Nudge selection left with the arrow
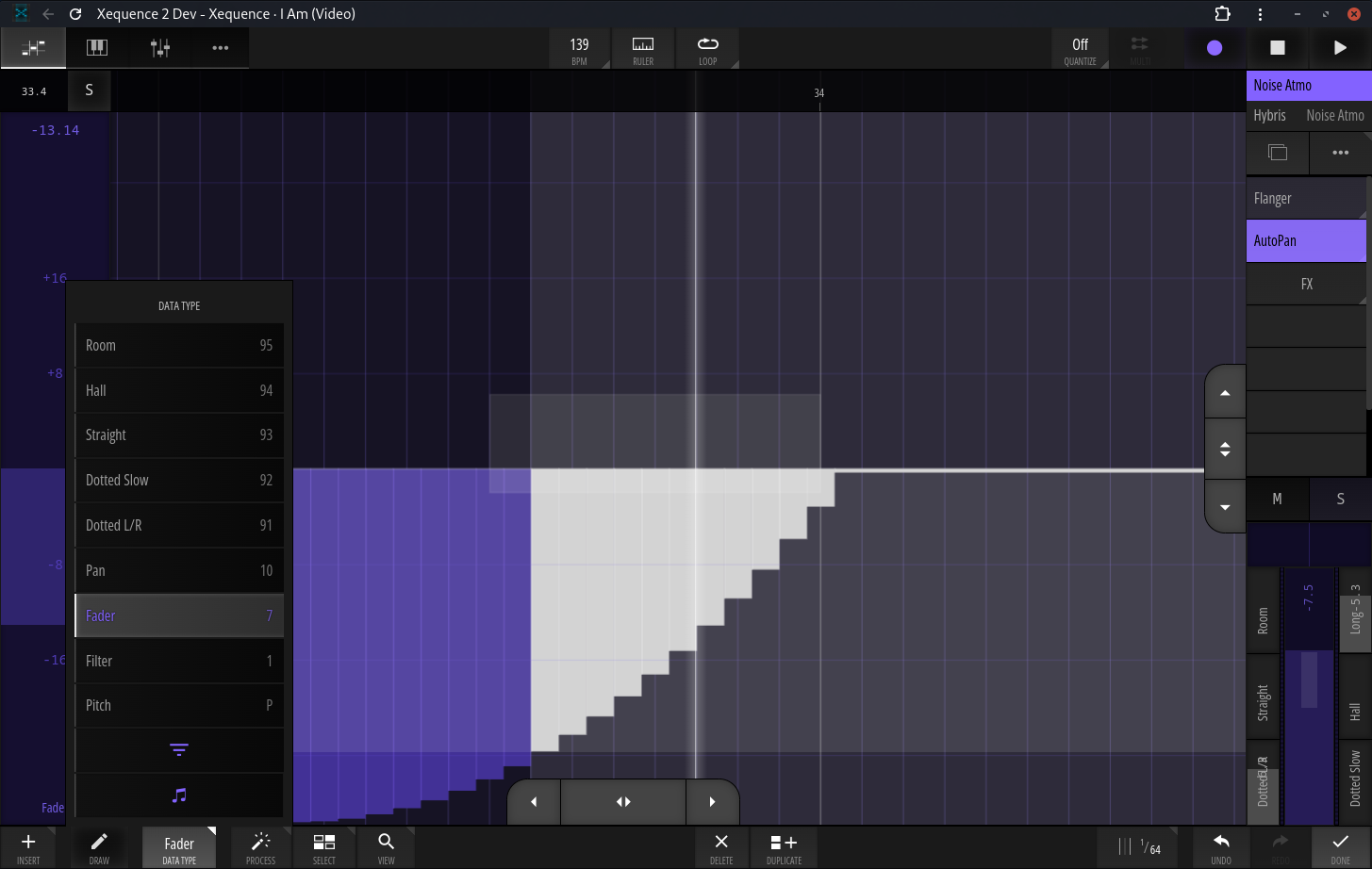The width and height of the screenshot is (1372, 869). click(x=534, y=802)
